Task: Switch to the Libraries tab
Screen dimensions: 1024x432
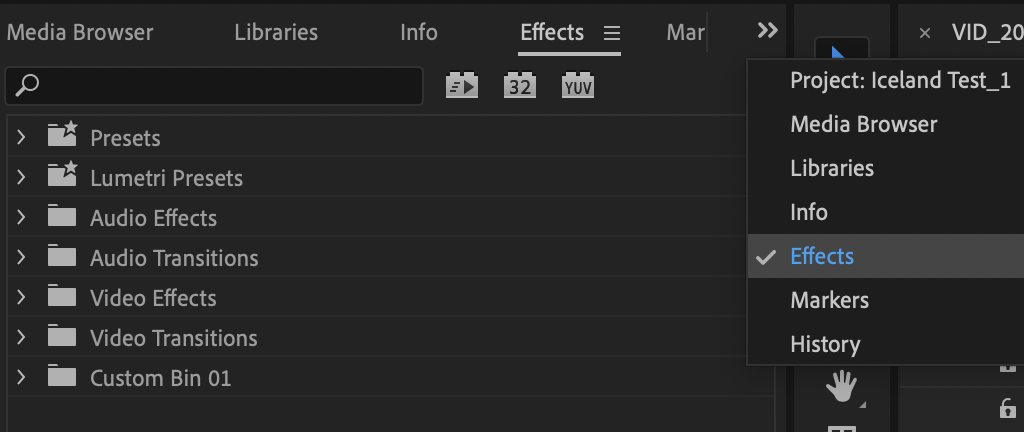Action: pyautogui.click(x=276, y=33)
